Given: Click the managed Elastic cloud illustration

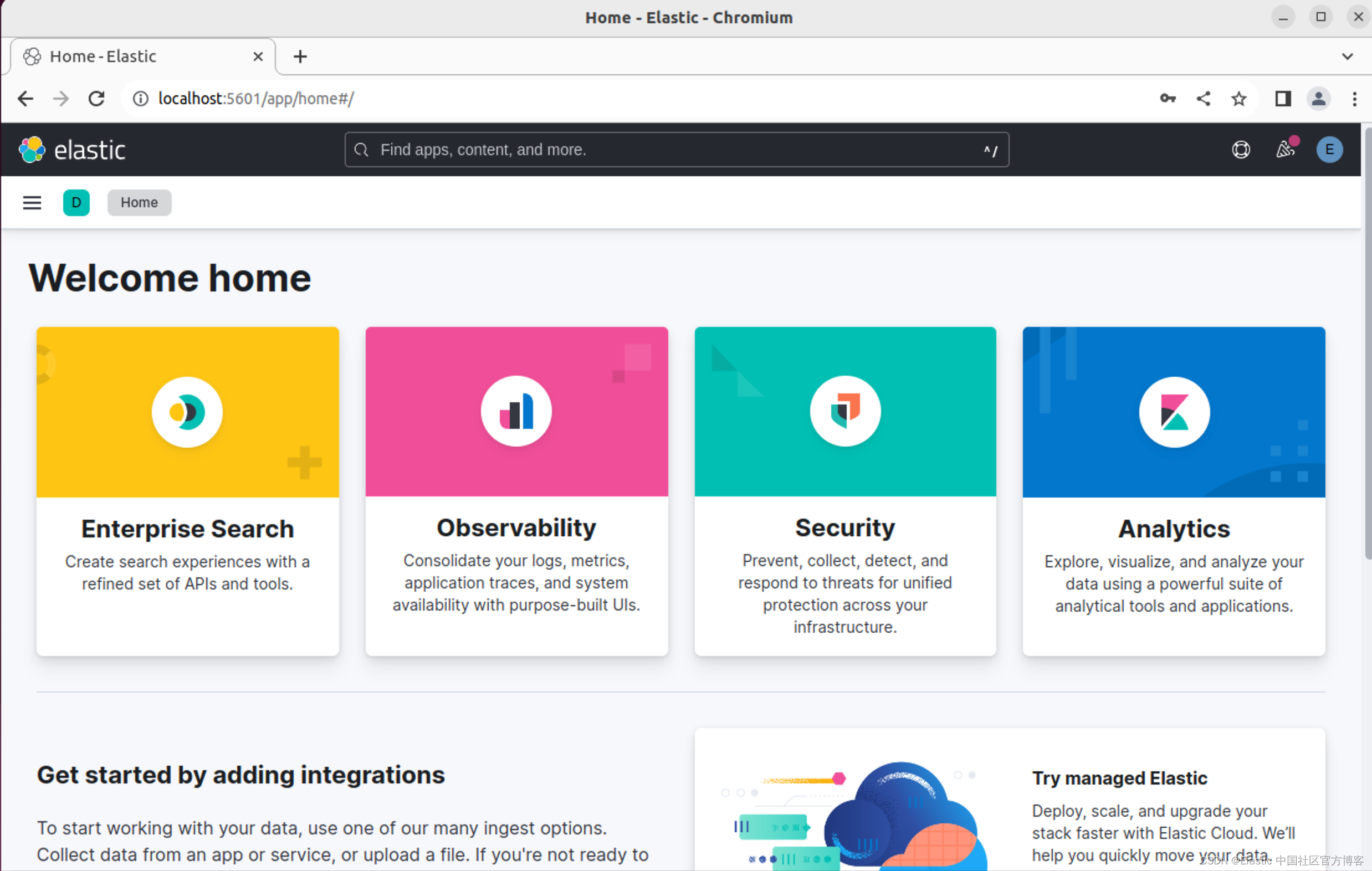Looking at the screenshot, I should [854, 816].
